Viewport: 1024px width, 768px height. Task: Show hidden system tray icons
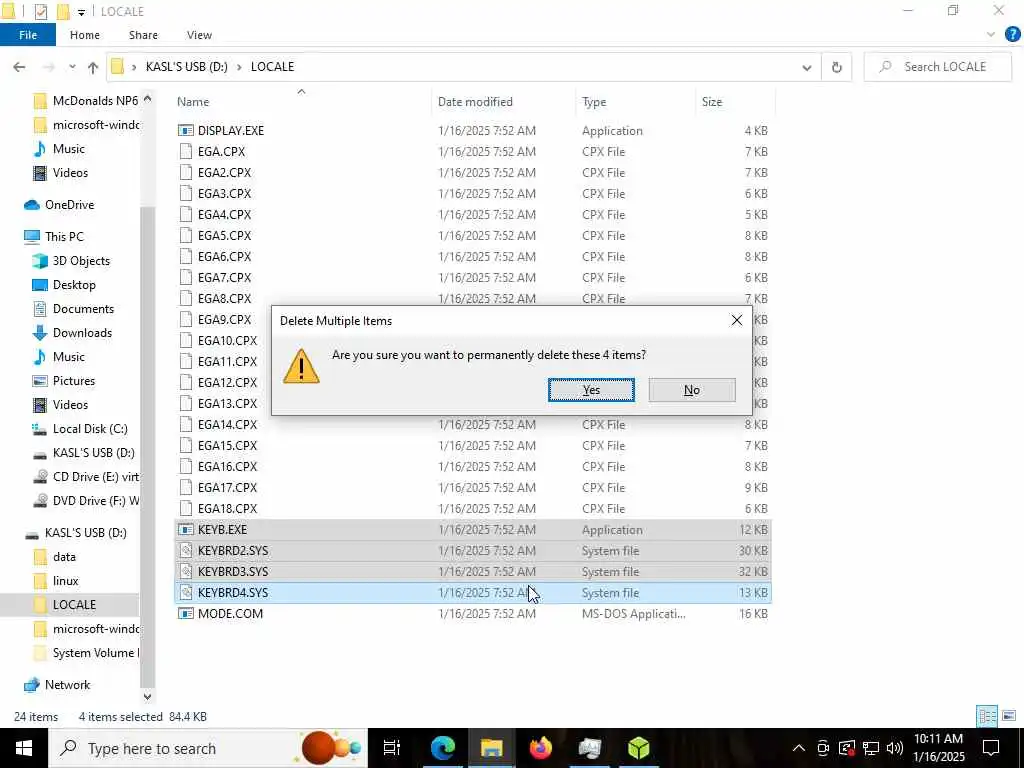[x=799, y=748]
